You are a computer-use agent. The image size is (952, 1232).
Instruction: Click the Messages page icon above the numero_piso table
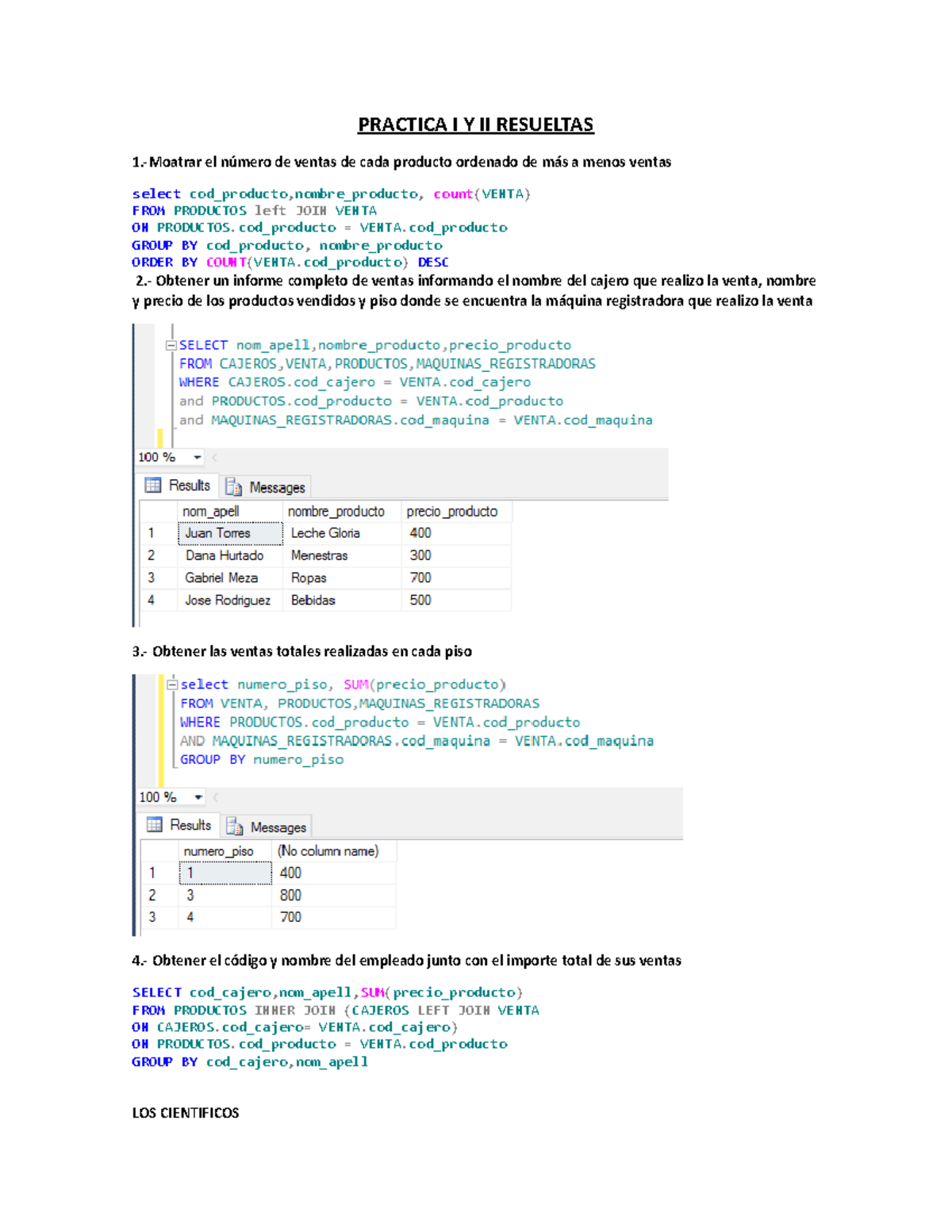pyautogui.click(x=234, y=827)
